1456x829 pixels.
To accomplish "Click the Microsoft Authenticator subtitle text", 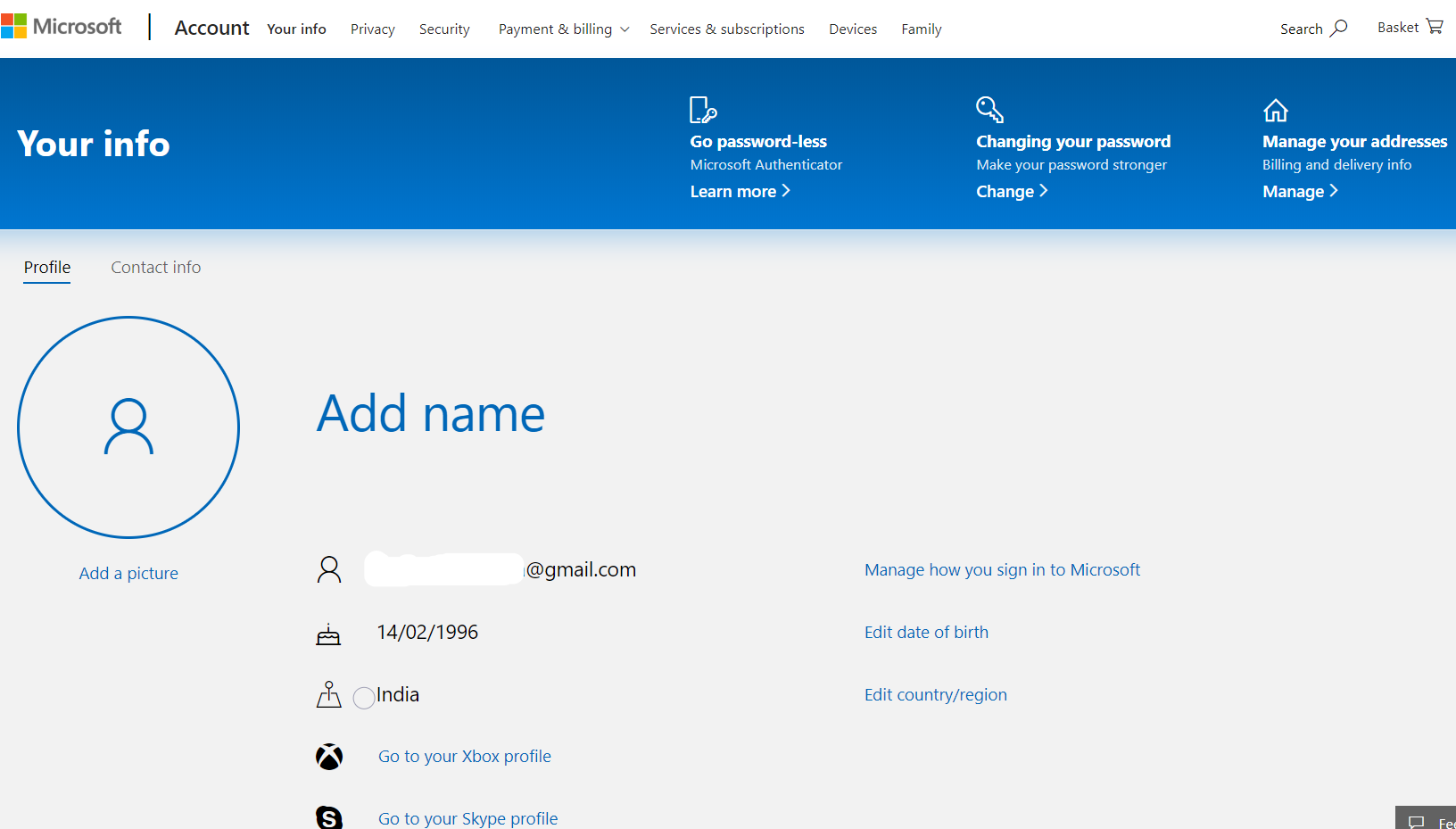I will 766,164.
